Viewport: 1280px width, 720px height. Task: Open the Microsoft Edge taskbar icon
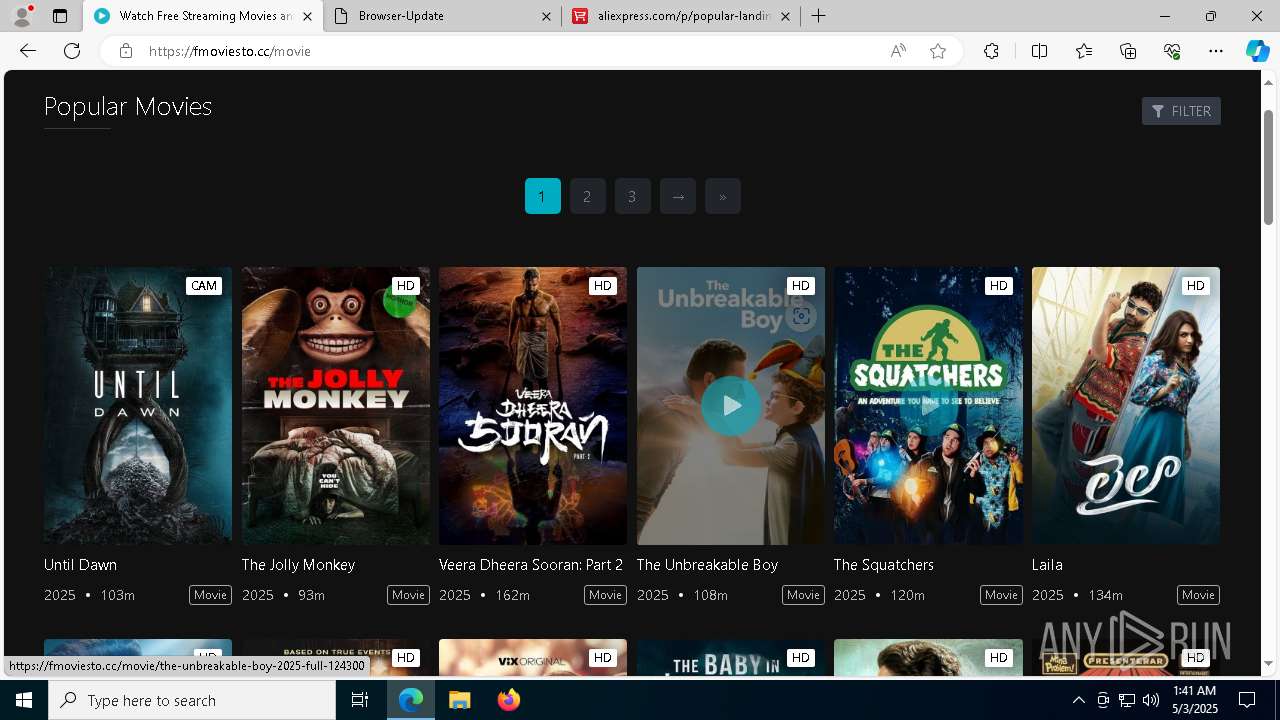[411, 700]
